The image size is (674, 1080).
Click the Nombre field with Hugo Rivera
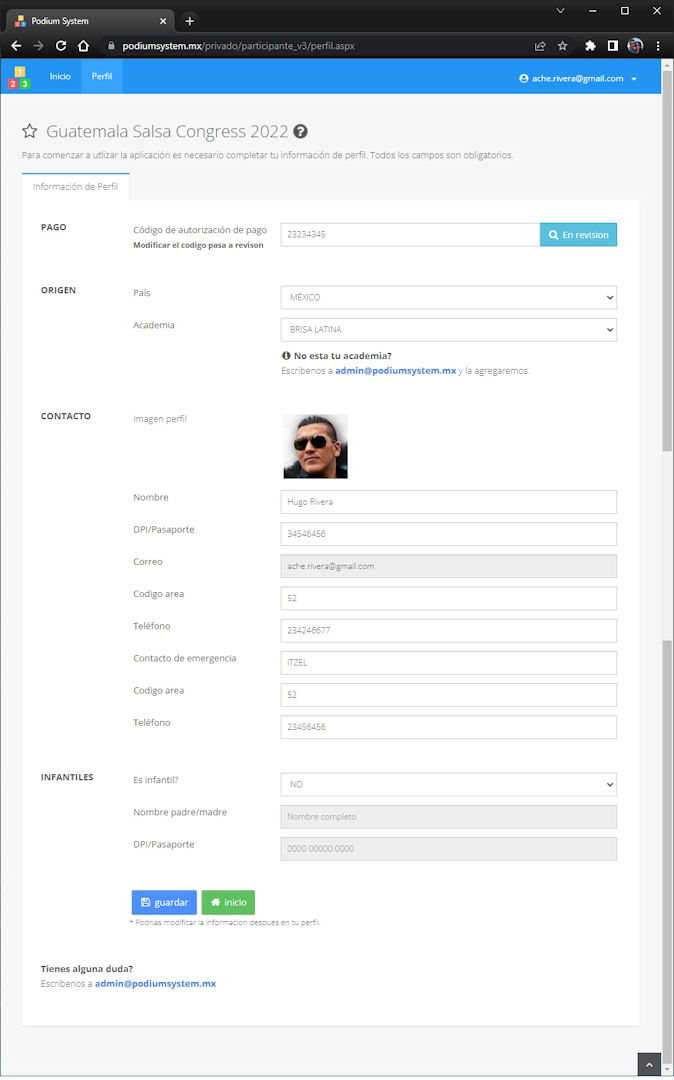tap(448, 502)
